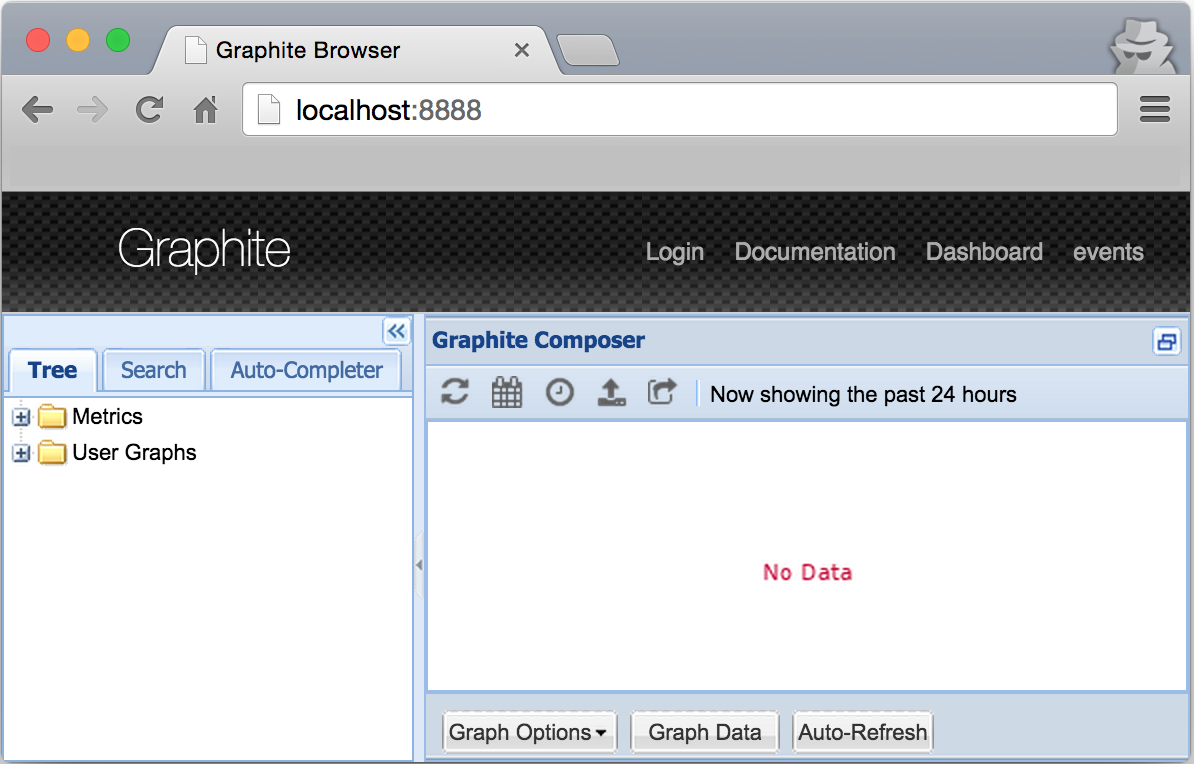Click the upload/save graph icon
The image size is (1194, 764).
(x=611, y=392)
